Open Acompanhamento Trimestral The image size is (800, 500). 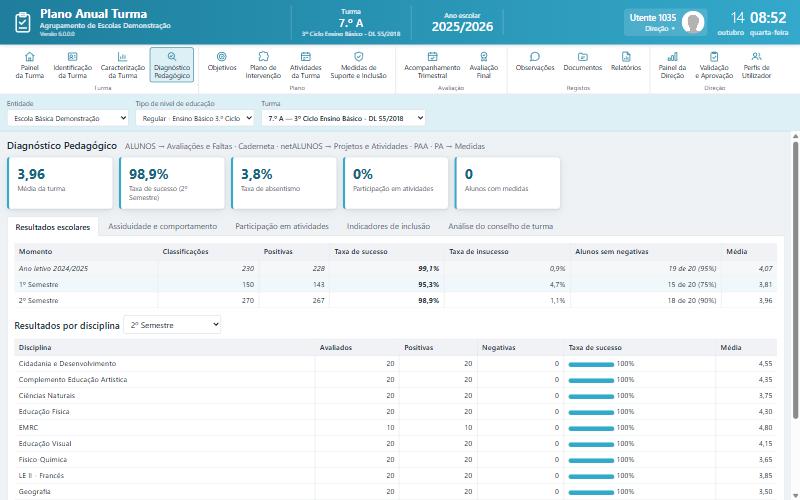pos(432,65)
